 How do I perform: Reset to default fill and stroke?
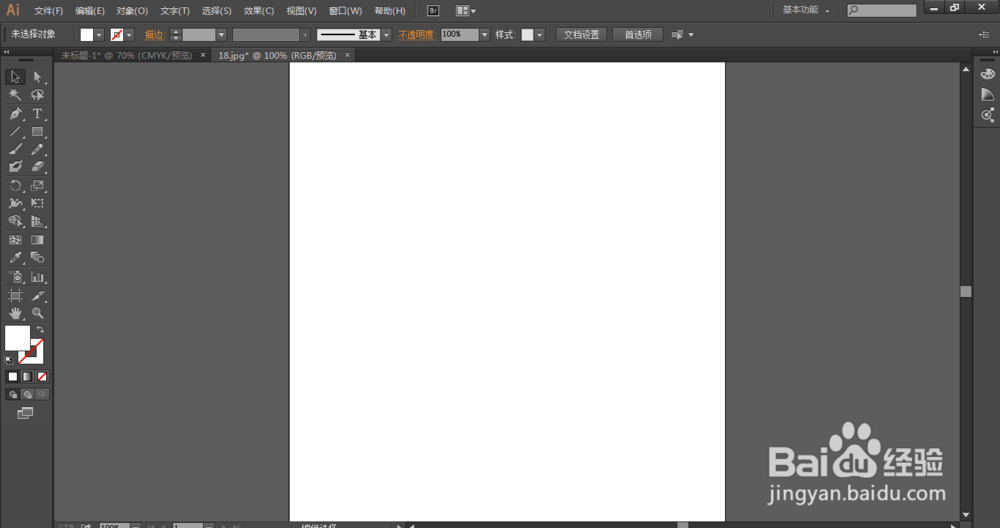coord(9,360)
